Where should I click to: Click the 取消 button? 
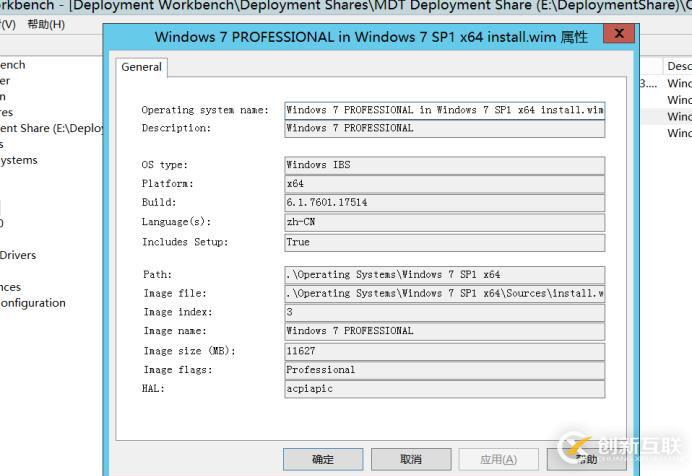coord(411,459)
